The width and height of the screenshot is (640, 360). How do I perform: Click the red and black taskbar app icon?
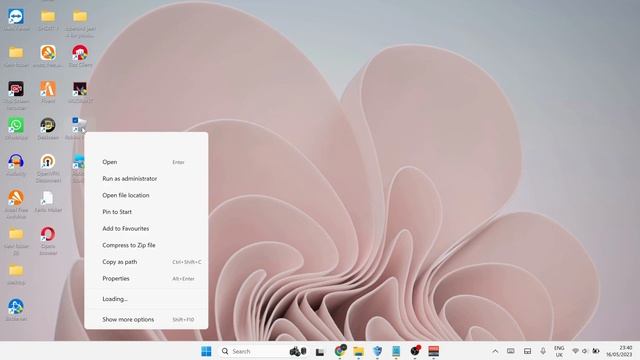(433, 351)
